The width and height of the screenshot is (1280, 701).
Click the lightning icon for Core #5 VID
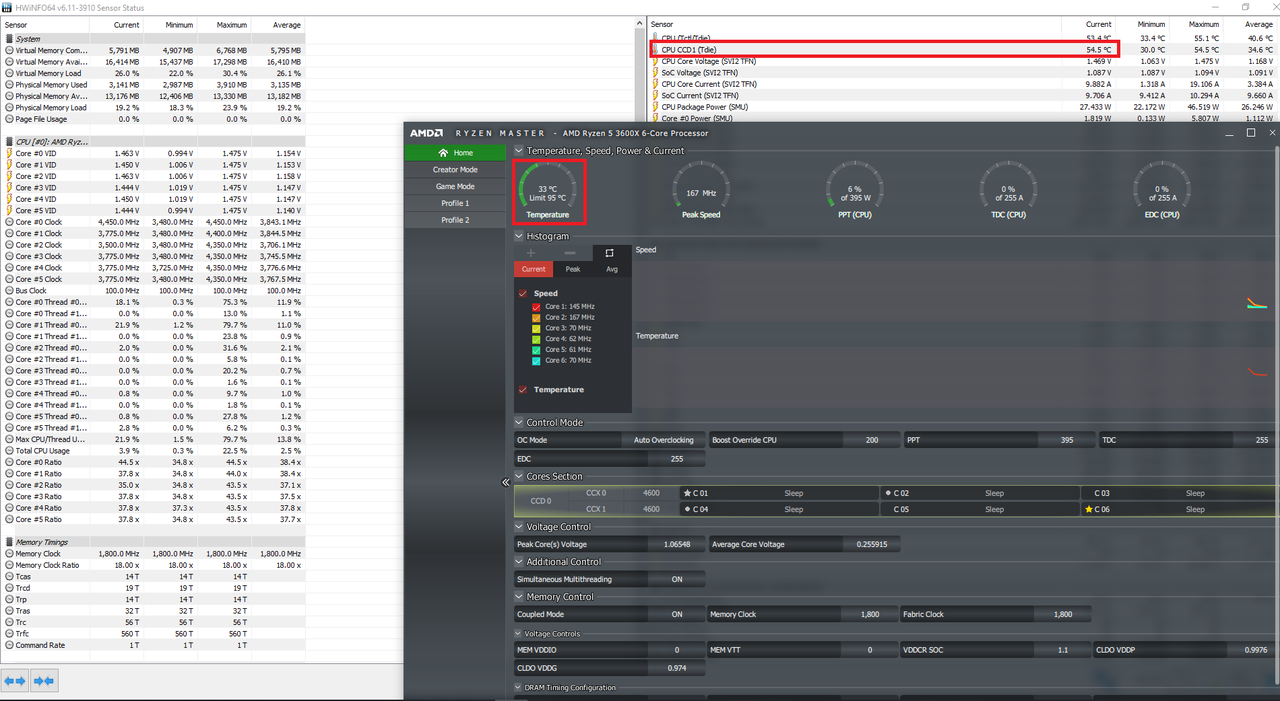10,211
